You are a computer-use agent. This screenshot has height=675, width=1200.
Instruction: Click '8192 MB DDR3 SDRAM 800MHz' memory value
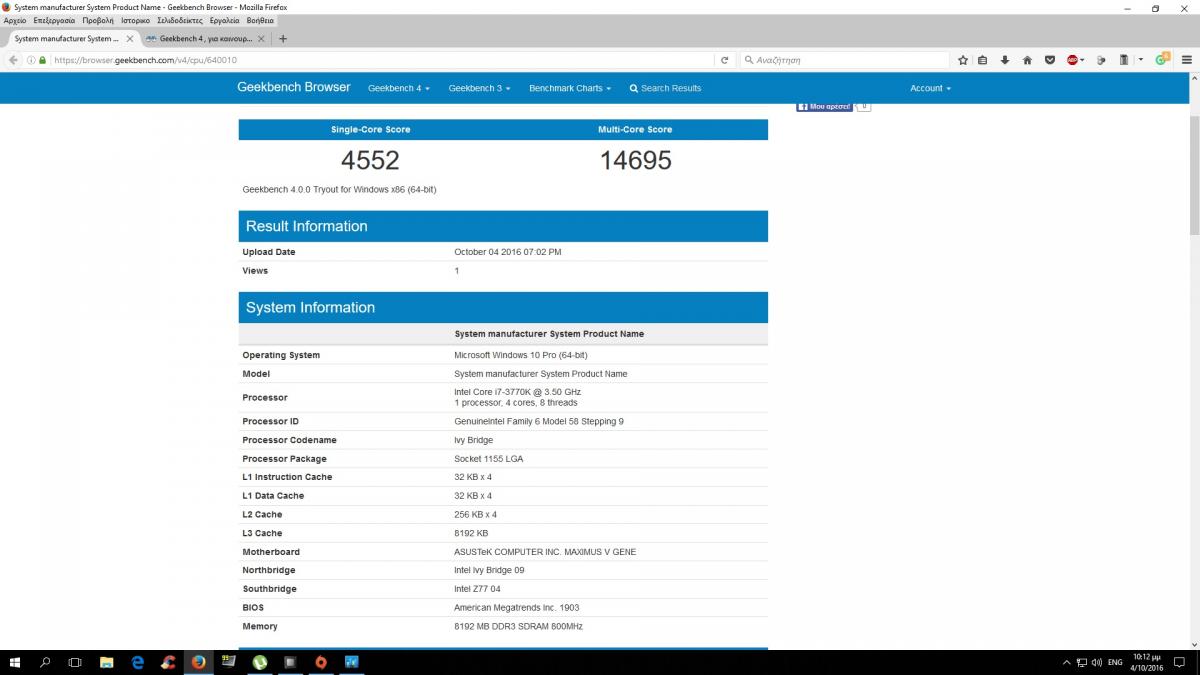(x=518, y=627)
